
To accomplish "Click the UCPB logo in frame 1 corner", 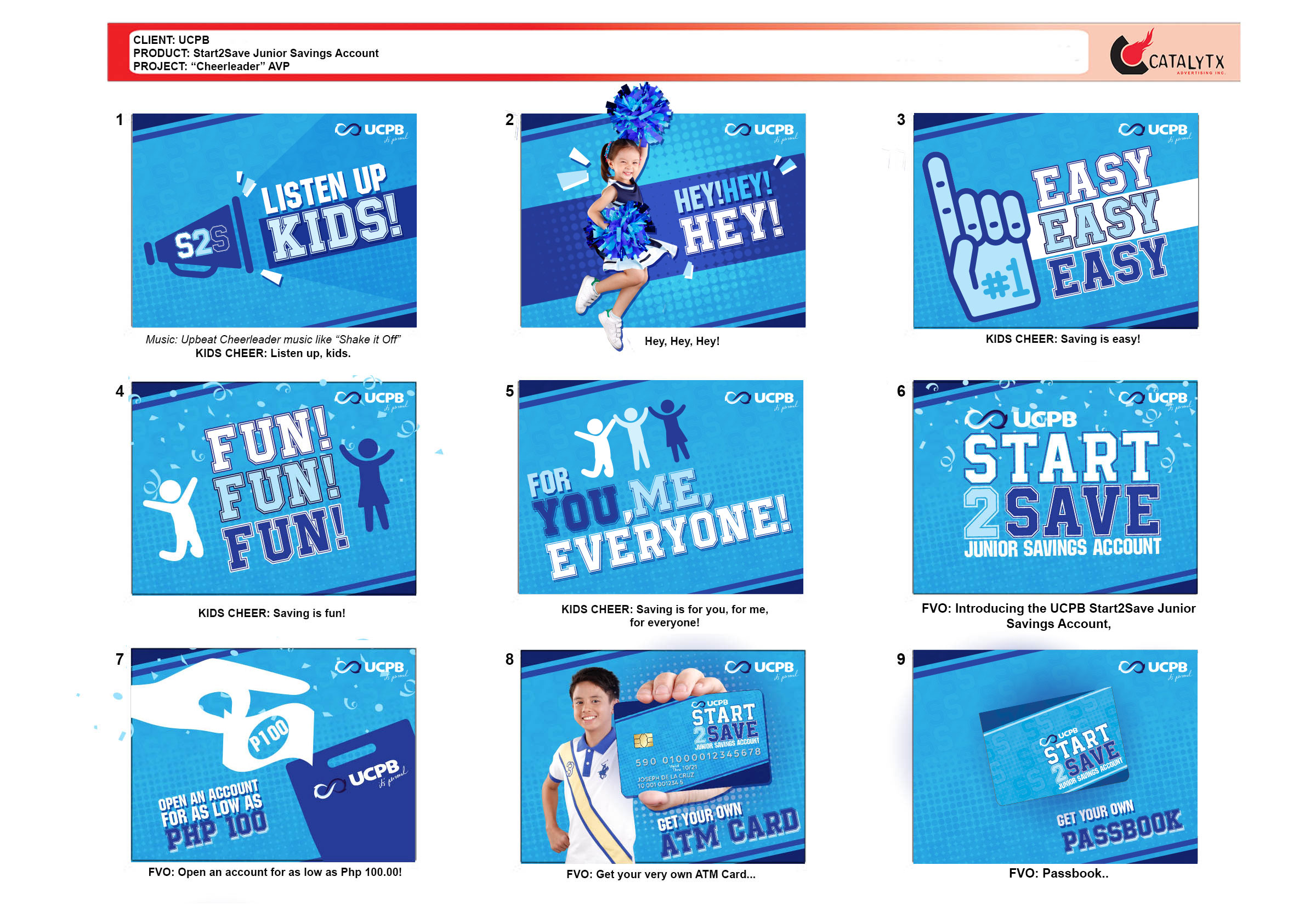I will [370, 132].
